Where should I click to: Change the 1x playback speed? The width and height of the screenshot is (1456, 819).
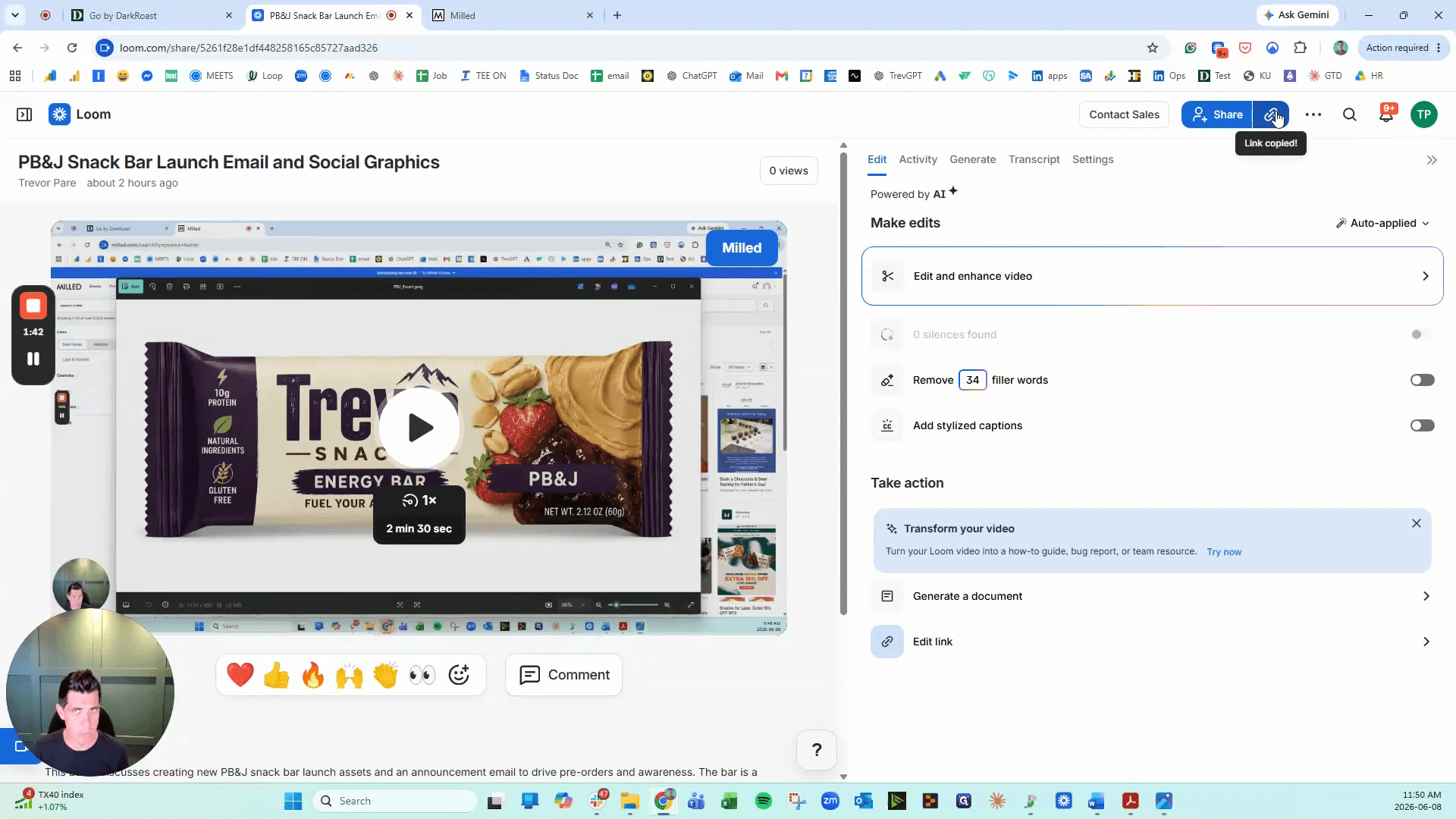coord(419,500)
